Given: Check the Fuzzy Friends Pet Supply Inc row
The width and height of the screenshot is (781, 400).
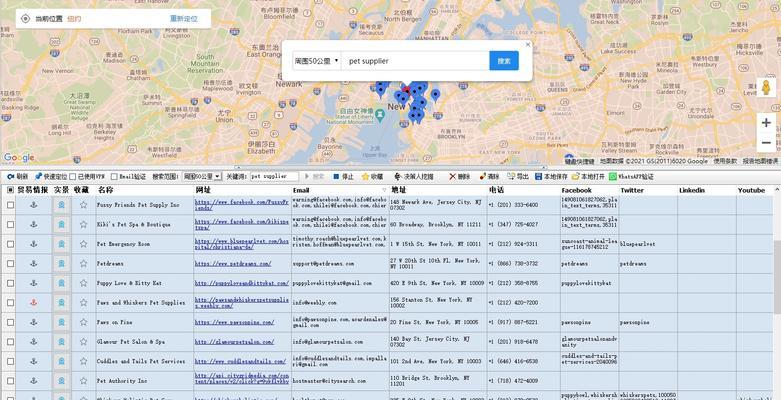Looking at the screenshot, I should click(x=10, y=205).
